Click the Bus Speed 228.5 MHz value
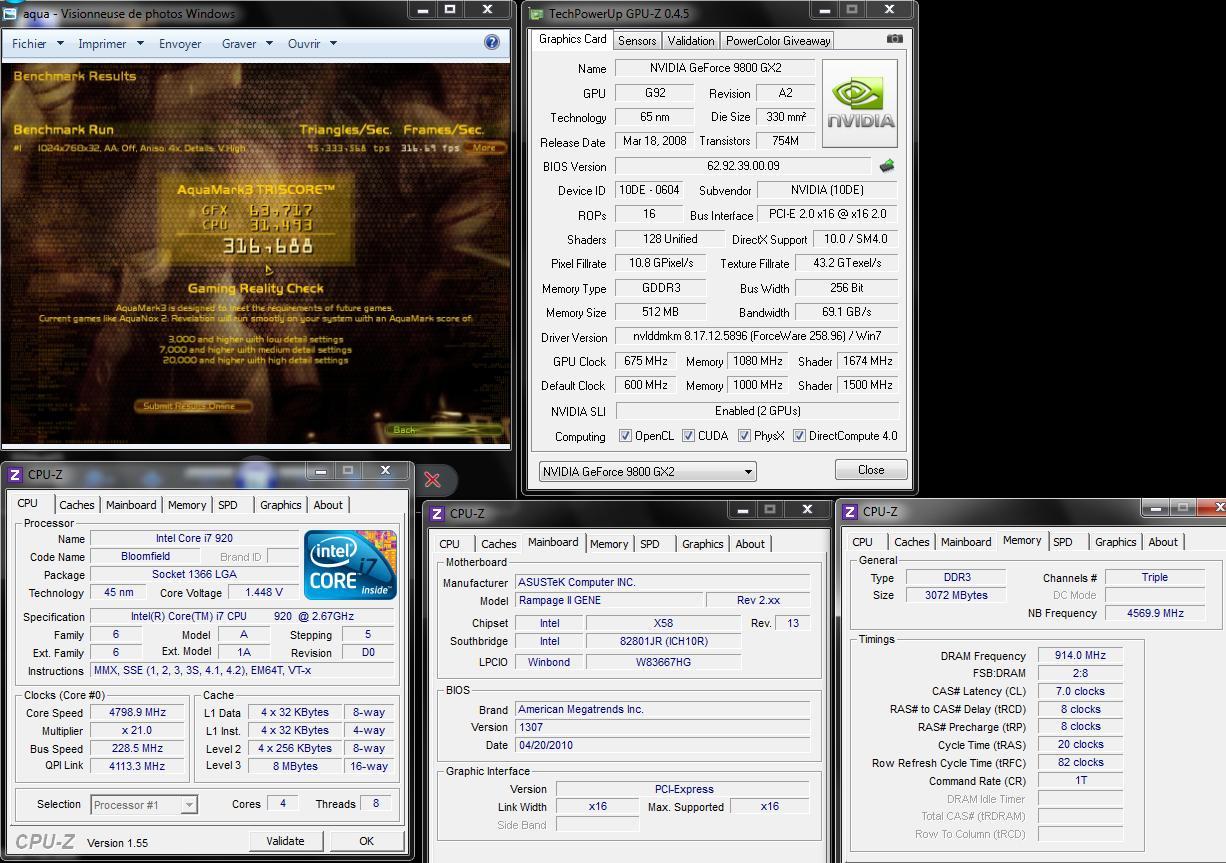The image size is (1226, 863). tap(138, 748)
